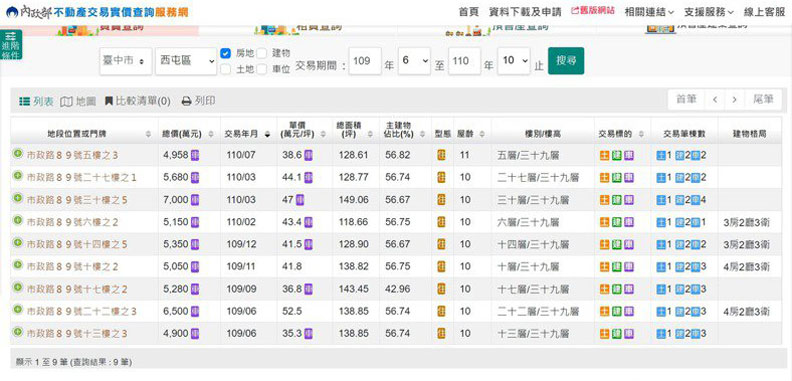
Task: Click the 比較清單 bookmark icon
Action: (x=108, y=102)
